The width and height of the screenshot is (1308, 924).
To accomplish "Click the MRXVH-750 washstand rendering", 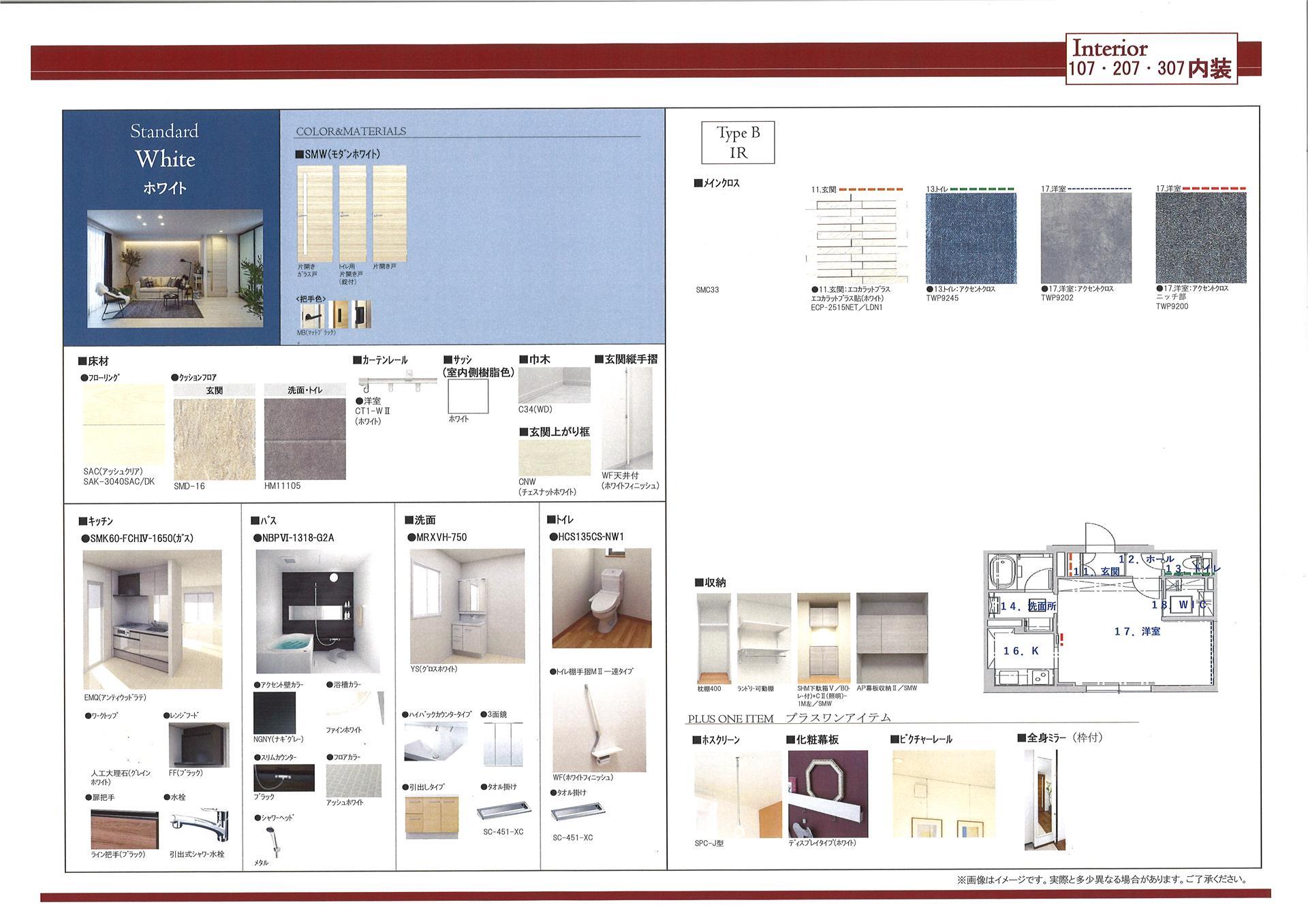I will [x=467, y=606].
